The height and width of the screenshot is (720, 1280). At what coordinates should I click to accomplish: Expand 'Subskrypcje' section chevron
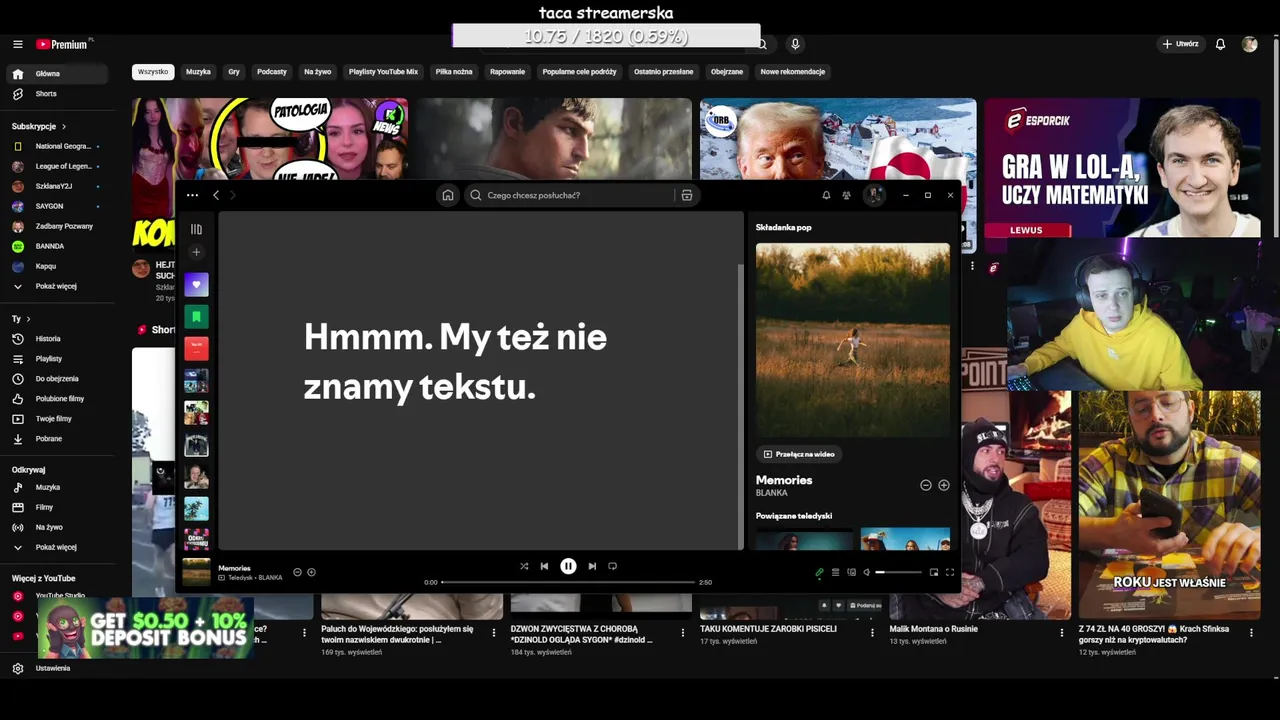click(x=64, y=127)
